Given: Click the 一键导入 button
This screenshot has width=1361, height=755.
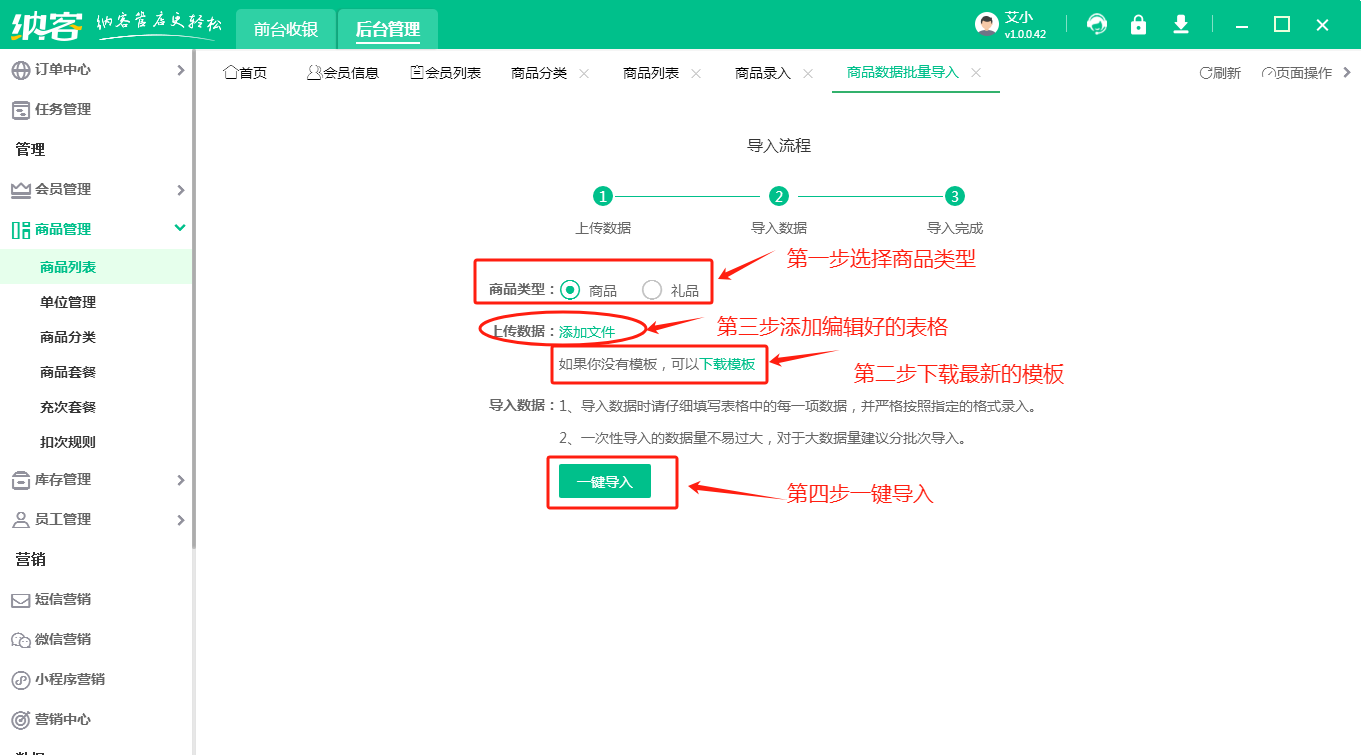Looking at the screenshot, I should point(604,482).
